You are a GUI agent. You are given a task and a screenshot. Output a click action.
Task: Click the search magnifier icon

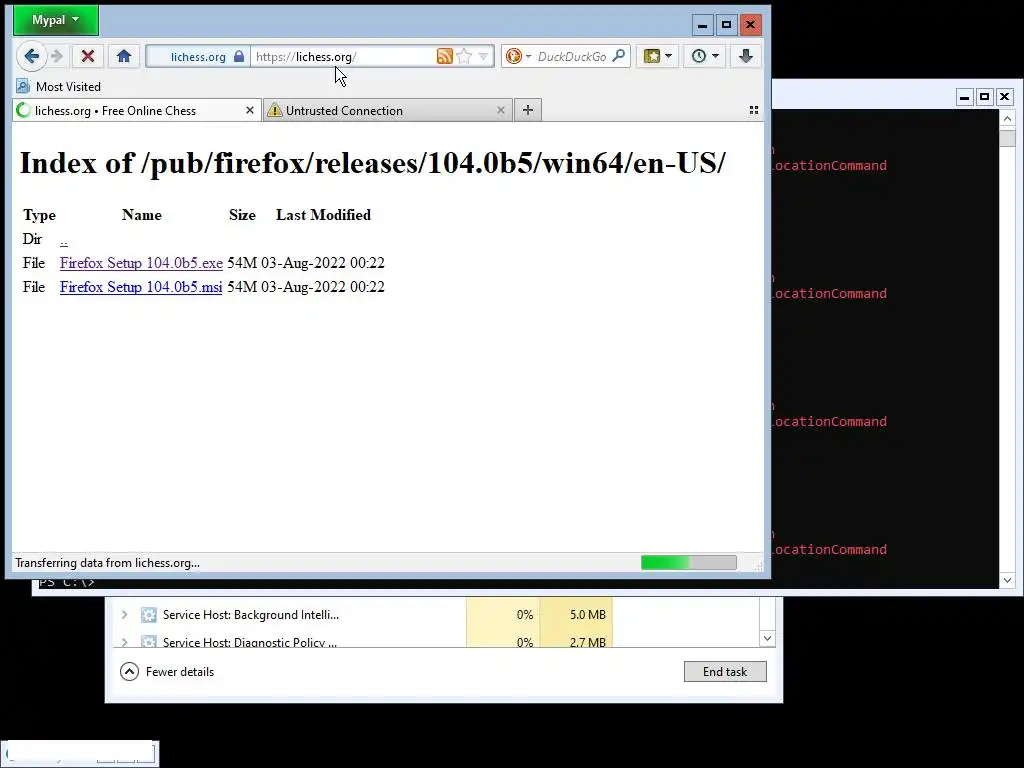[618, 56]
